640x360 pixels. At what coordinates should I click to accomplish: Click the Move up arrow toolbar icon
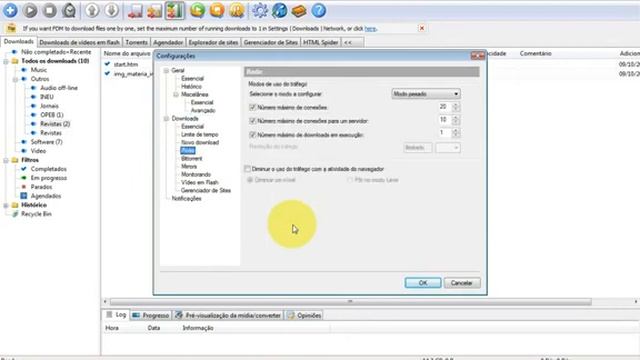[92, 11]
